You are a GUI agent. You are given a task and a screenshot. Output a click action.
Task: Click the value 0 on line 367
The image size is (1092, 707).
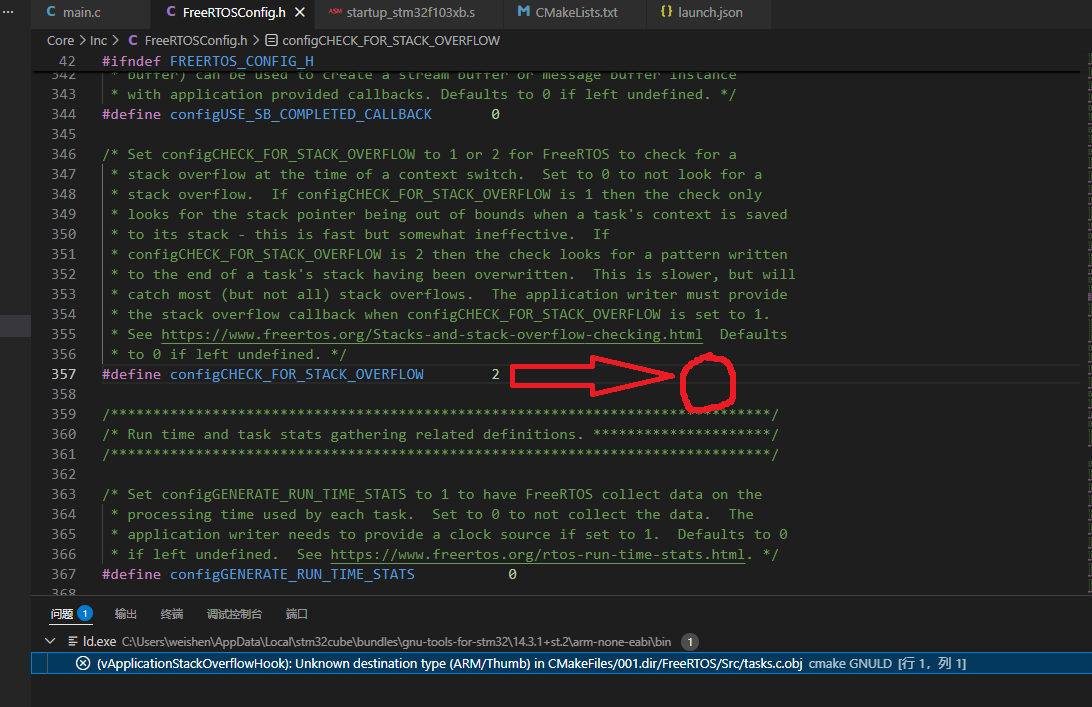point(512,574)
